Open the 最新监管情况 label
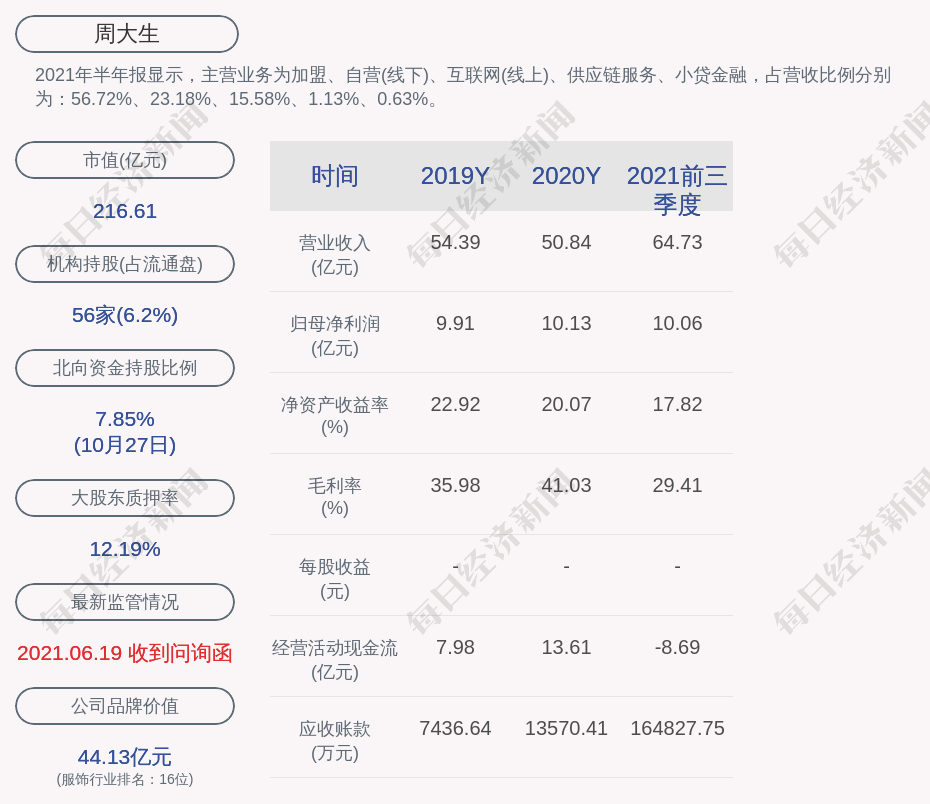 tap(125, 602)
